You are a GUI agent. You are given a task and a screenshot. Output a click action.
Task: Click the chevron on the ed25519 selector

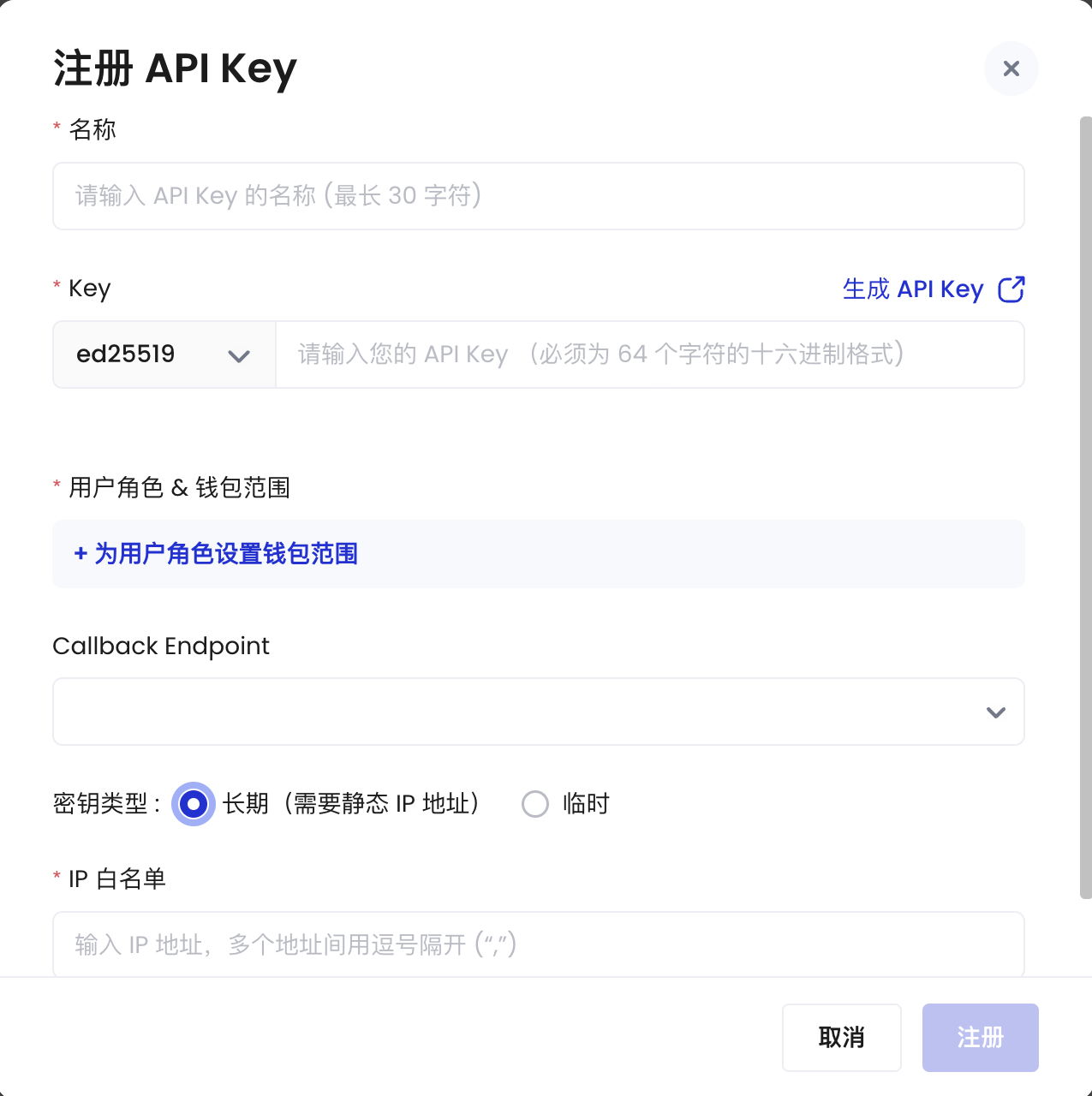[x=239, y=354]
